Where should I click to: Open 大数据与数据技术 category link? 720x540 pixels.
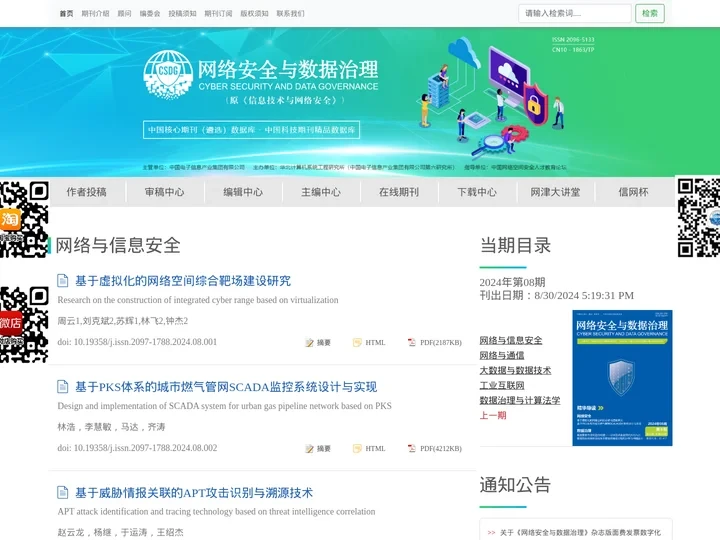click(515, 370)
